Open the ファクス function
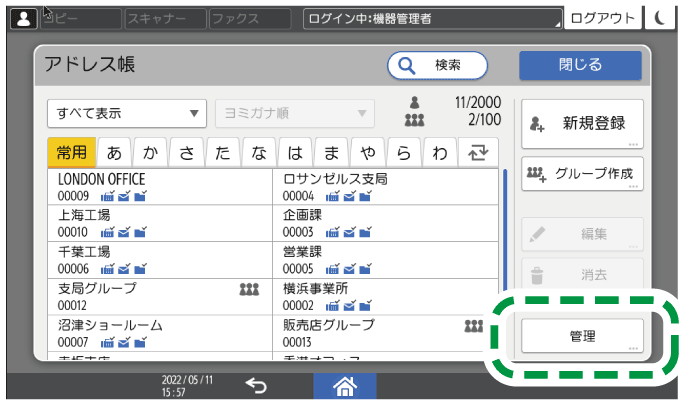 250,18
